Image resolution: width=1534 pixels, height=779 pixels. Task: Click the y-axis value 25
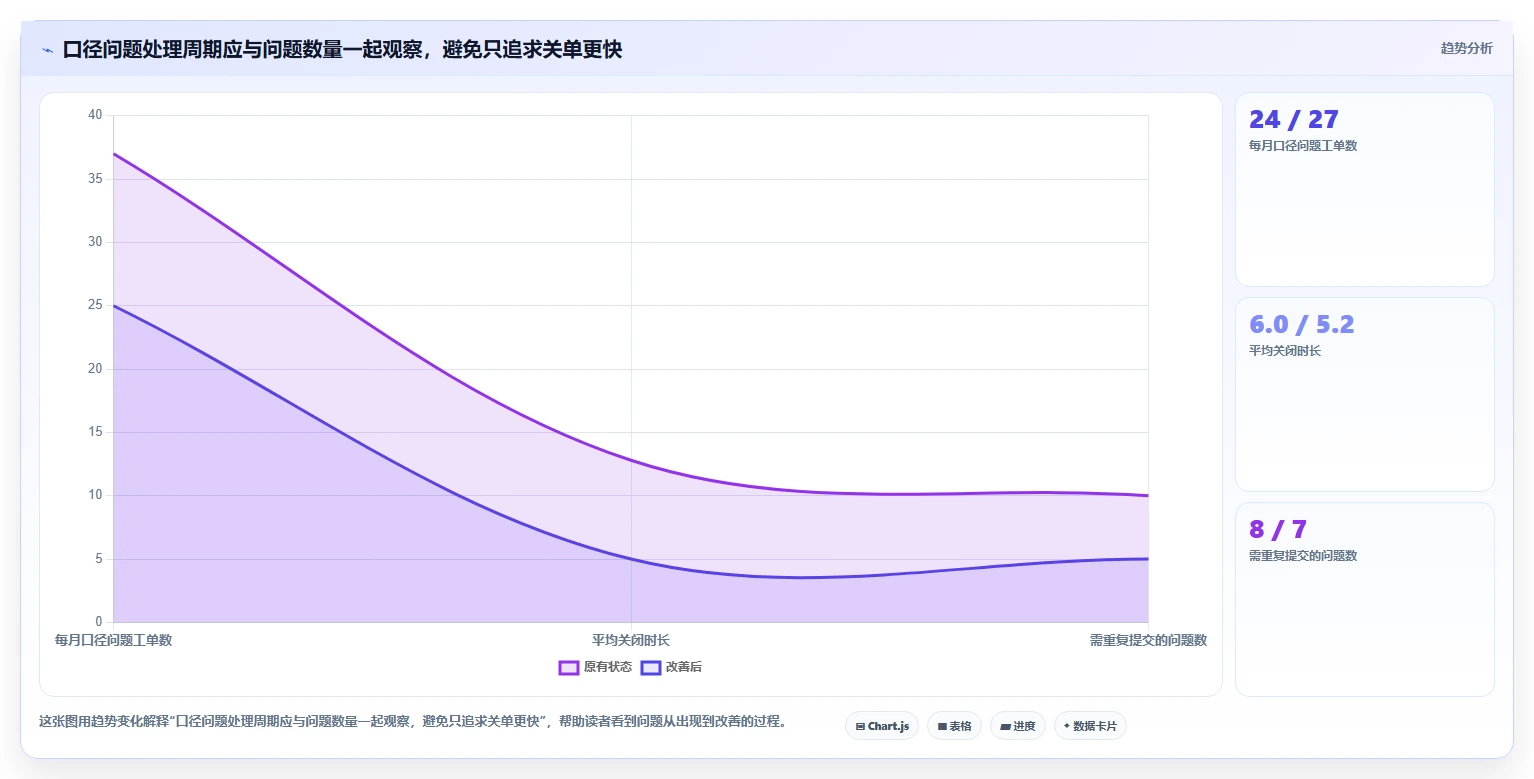95,305
